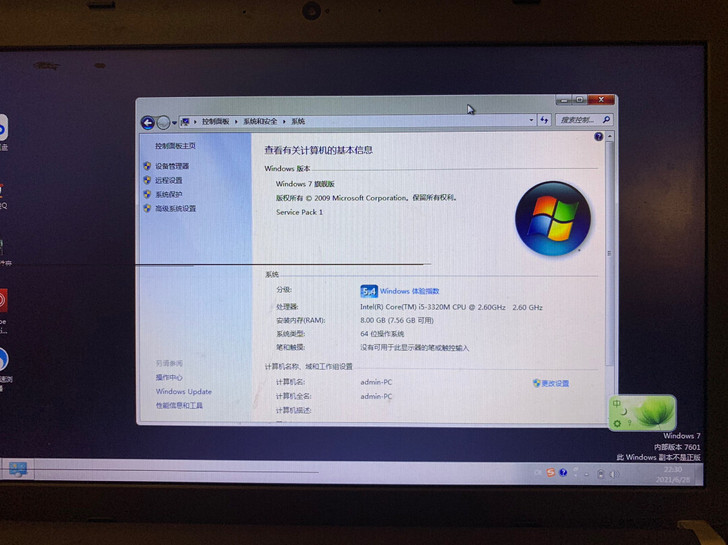
Task: Click the search magnifier icon
Action: (x=606, y=120)
